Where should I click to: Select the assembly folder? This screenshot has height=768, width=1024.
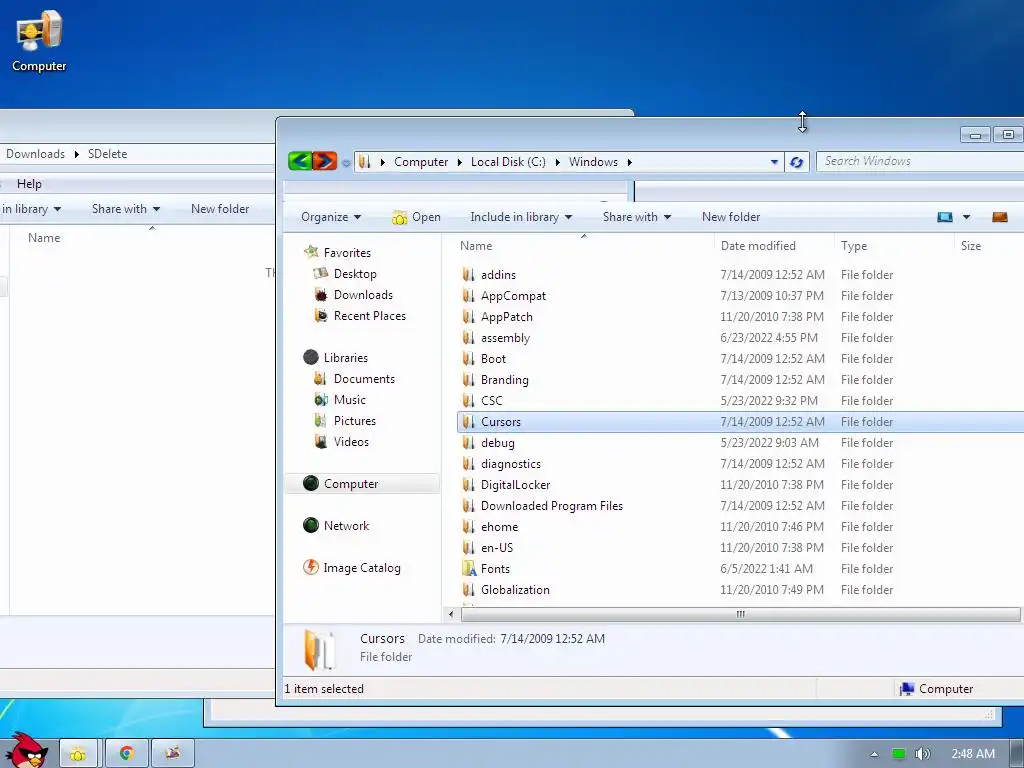click(x=505, y=338)
